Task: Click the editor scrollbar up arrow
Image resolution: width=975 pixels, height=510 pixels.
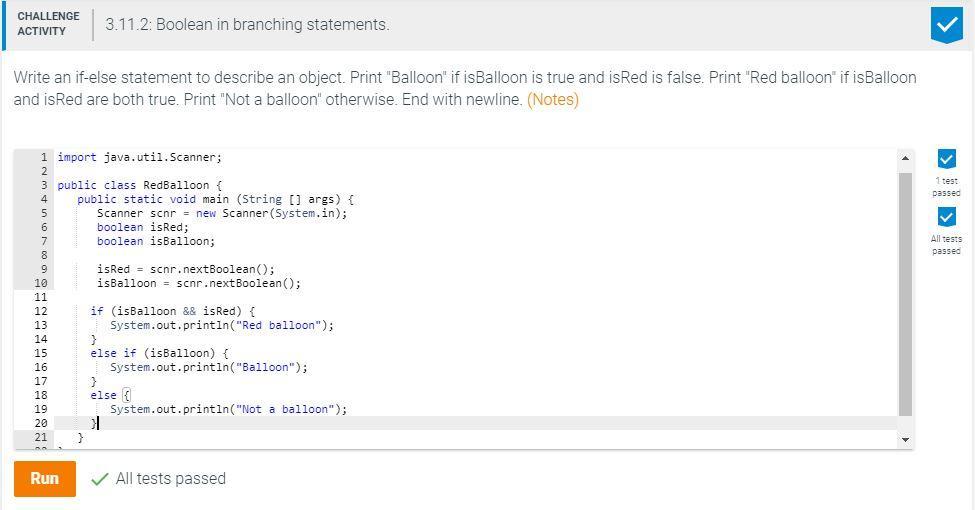Action: click(905, 158)
